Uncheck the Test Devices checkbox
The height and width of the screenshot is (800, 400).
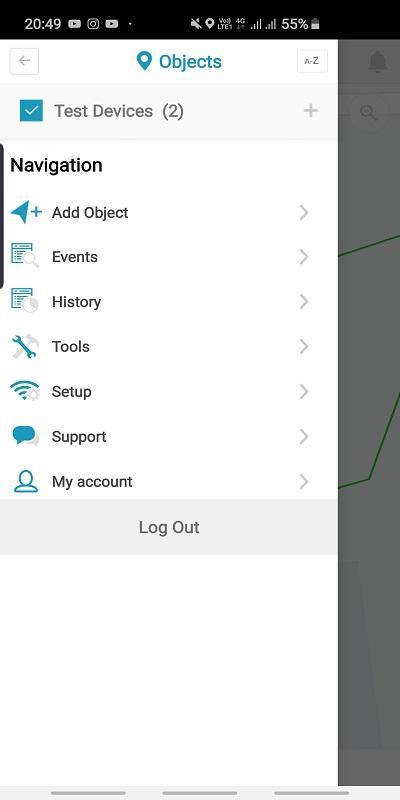click(31, 111)
